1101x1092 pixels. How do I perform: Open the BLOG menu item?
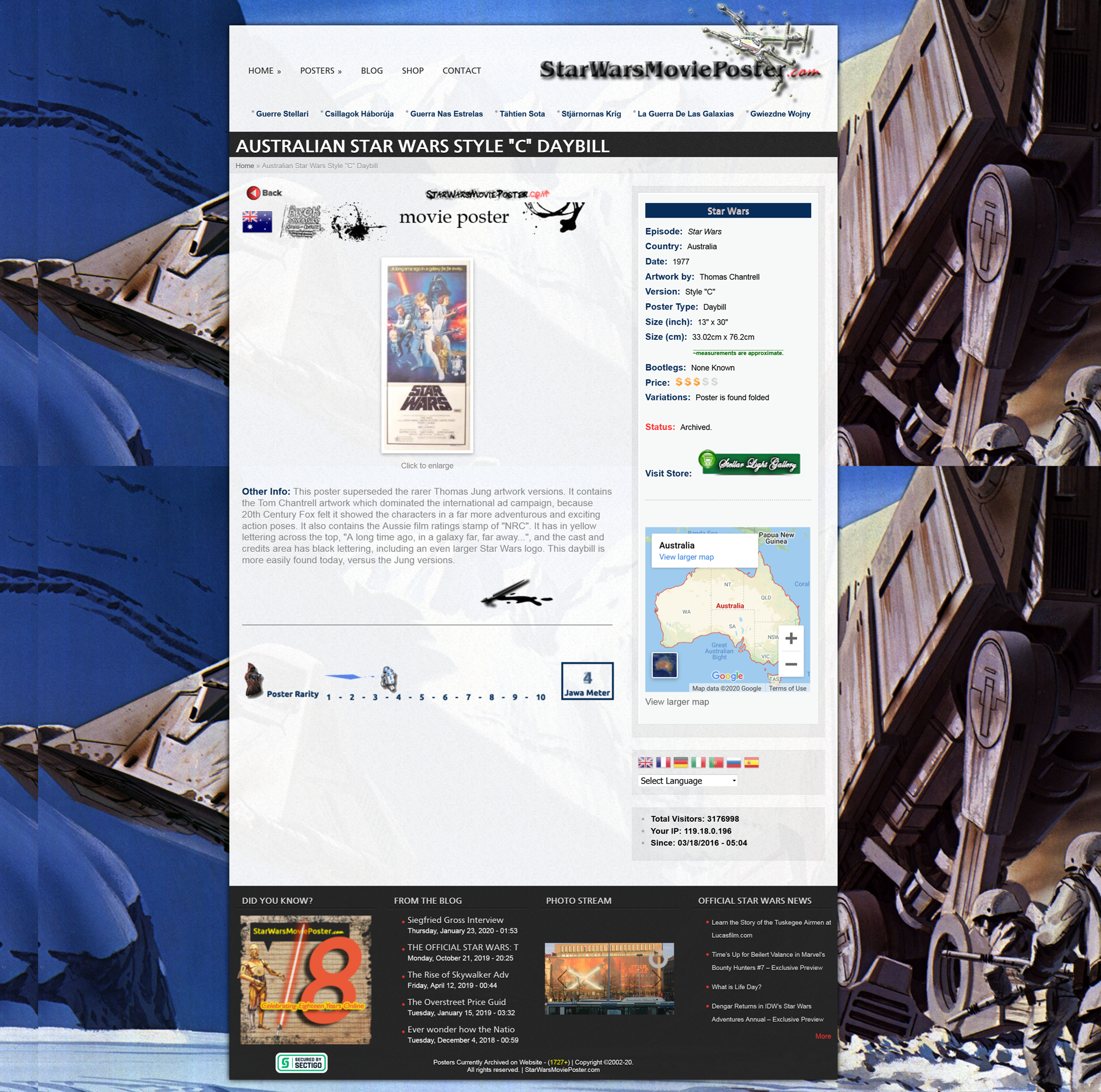[x=371, y=70]
